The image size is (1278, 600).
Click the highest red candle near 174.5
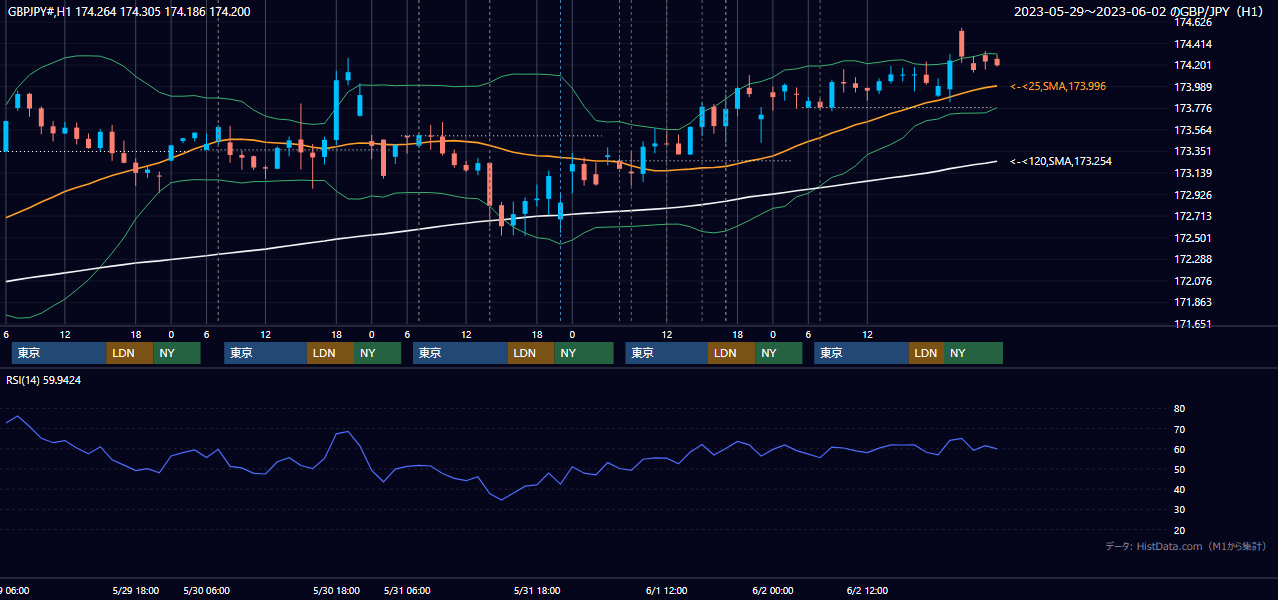coord(961,44)
